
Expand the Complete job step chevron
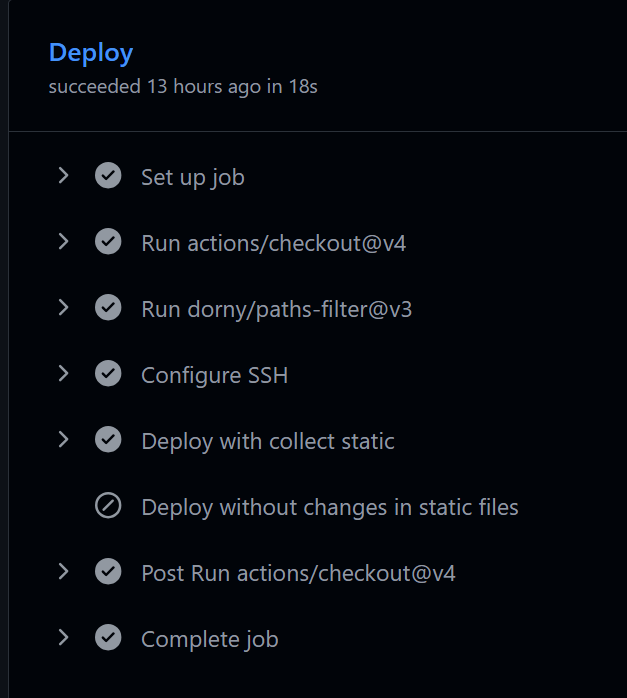click(x=63, y=638)
